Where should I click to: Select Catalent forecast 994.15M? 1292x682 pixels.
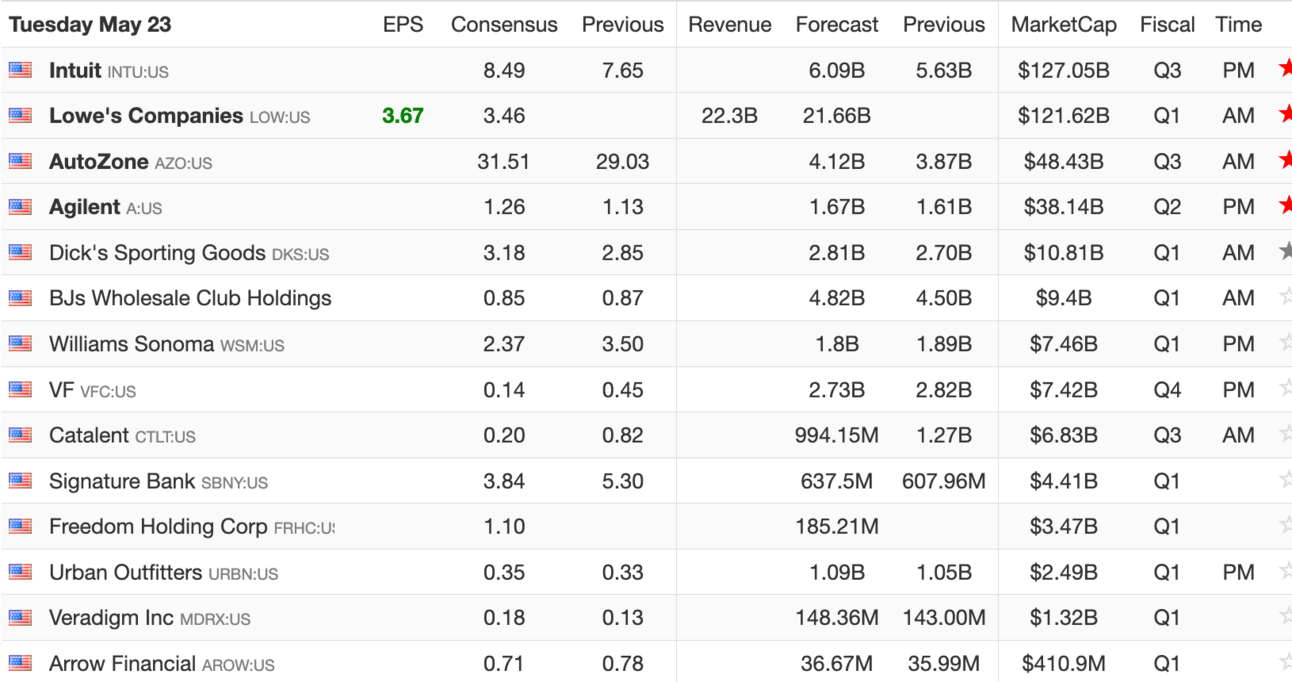click(x=837, y=435)
